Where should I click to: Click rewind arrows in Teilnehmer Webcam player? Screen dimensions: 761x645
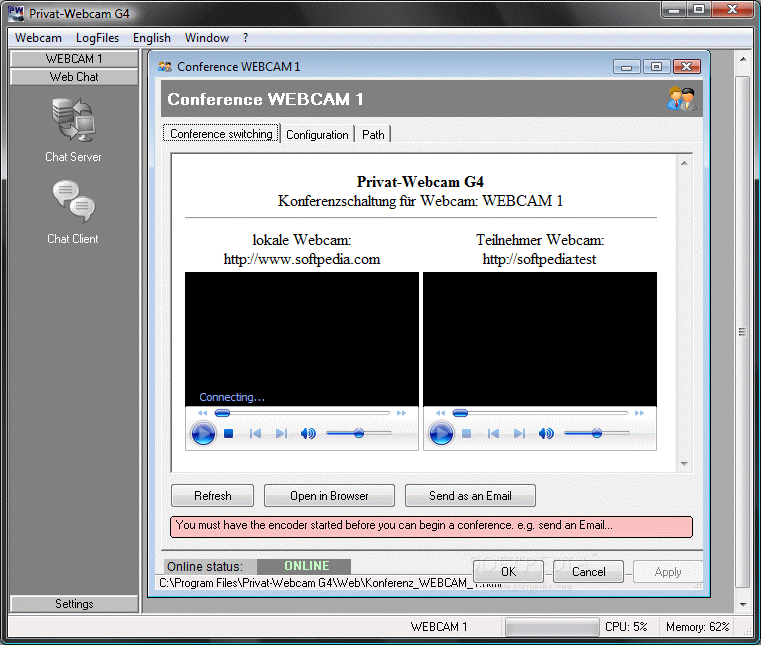[441, 413]
